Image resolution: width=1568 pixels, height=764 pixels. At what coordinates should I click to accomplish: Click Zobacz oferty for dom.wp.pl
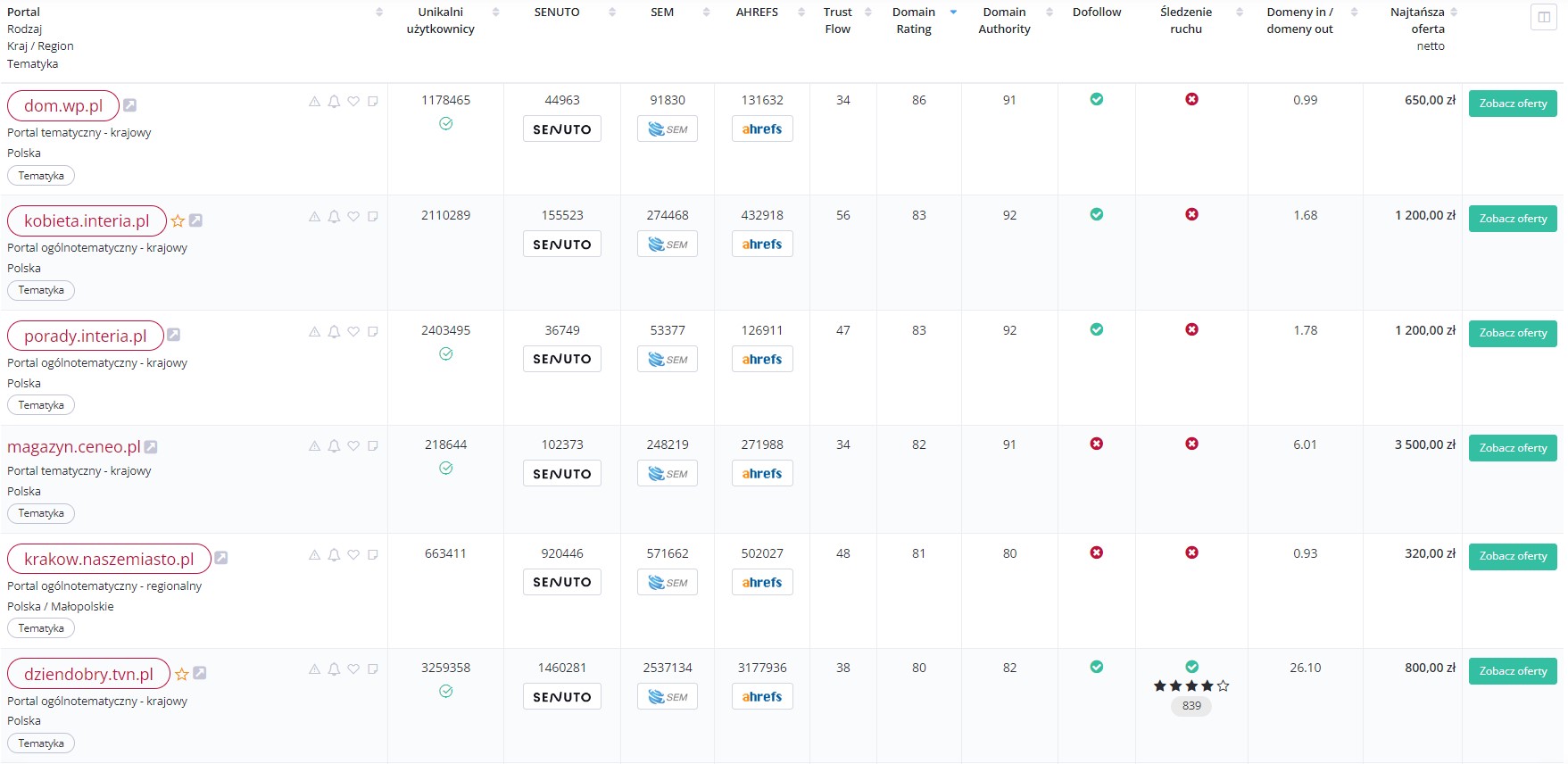click(x=1513, y=104)
